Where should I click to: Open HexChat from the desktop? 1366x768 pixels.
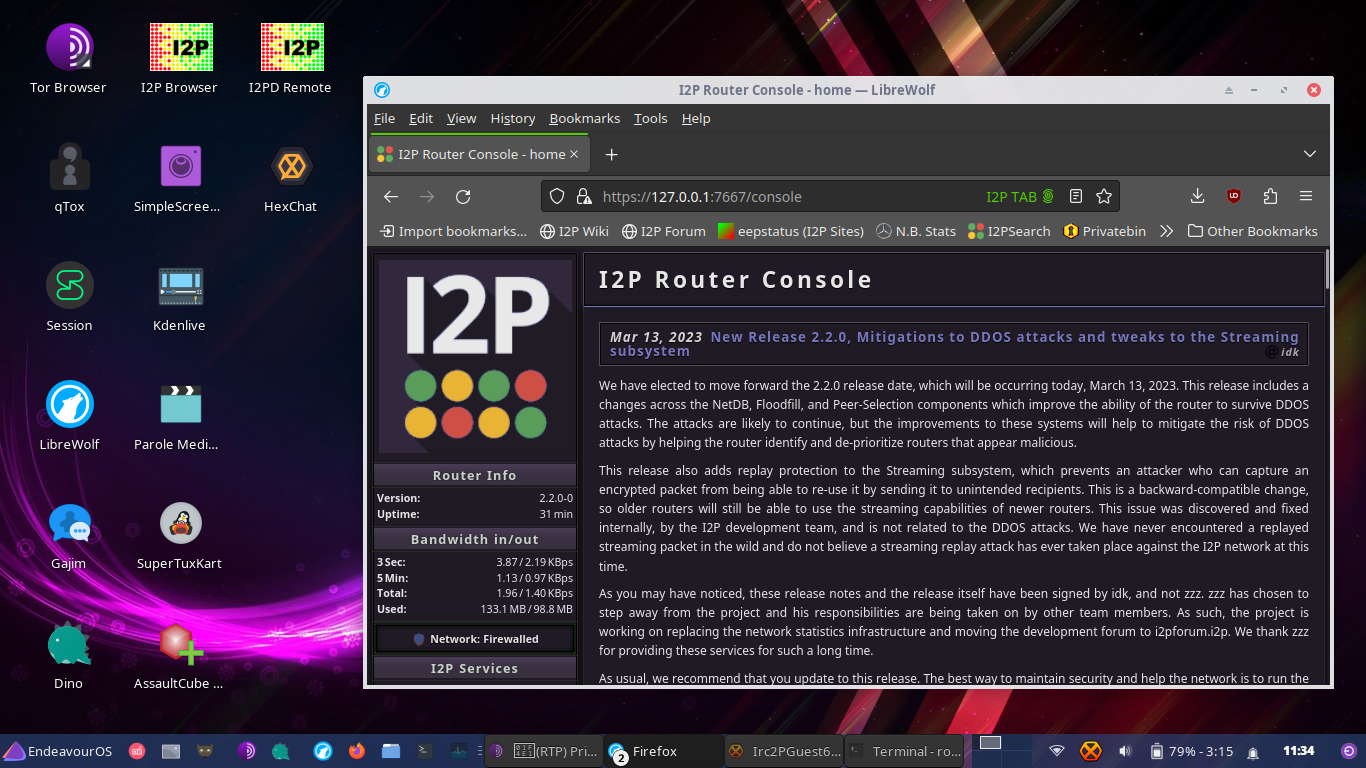point(291,178)
